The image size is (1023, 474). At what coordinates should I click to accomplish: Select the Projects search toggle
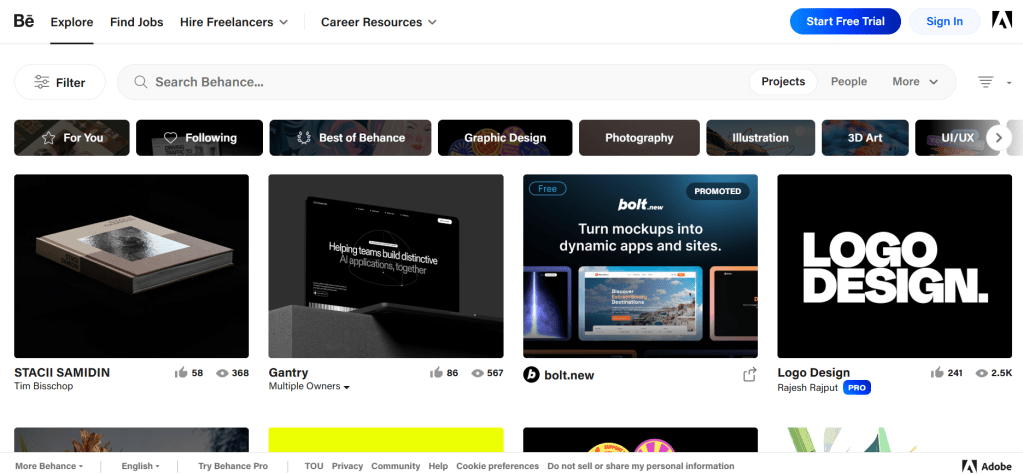pos(783,82)
